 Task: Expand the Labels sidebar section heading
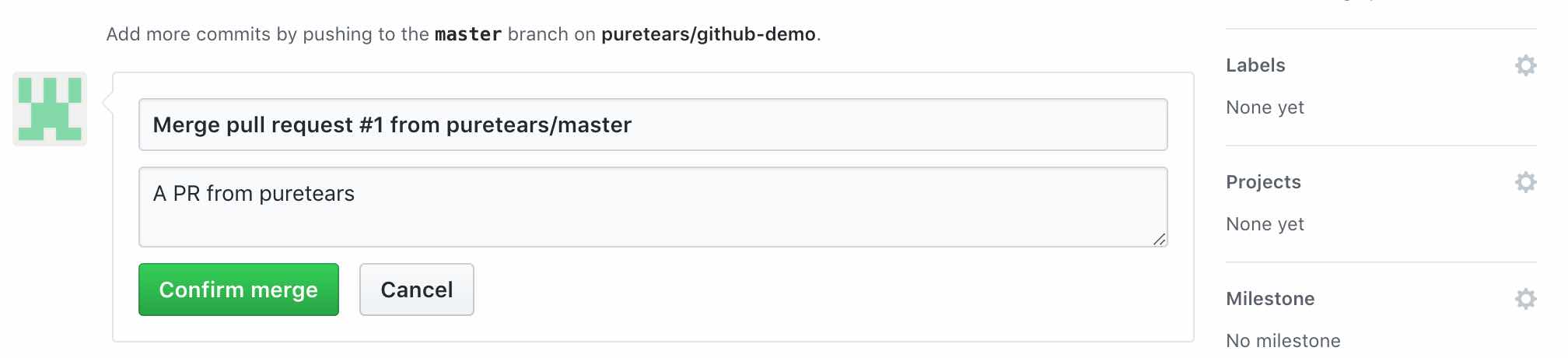[1255, 65]
